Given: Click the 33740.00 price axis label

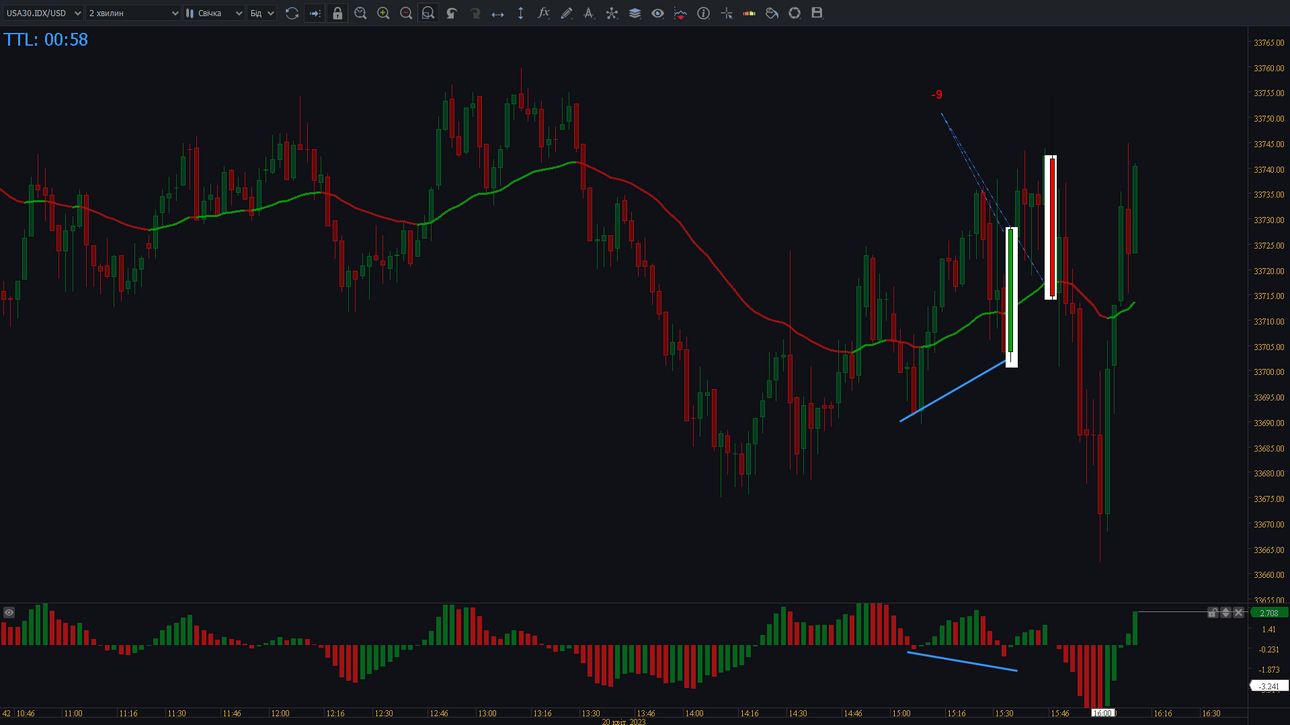Looking at the screenshot, I should pos(1269,170).
